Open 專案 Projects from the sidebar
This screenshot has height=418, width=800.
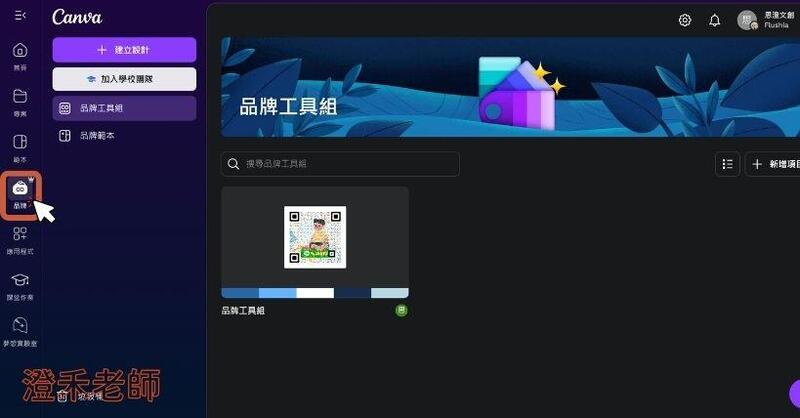click(x=20, y=103)
